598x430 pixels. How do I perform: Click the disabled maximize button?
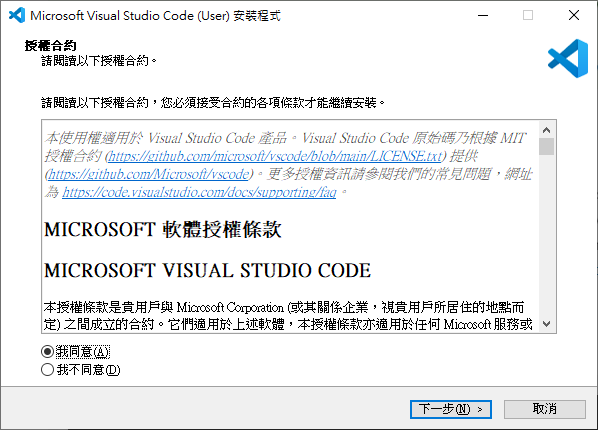point(528,15)
